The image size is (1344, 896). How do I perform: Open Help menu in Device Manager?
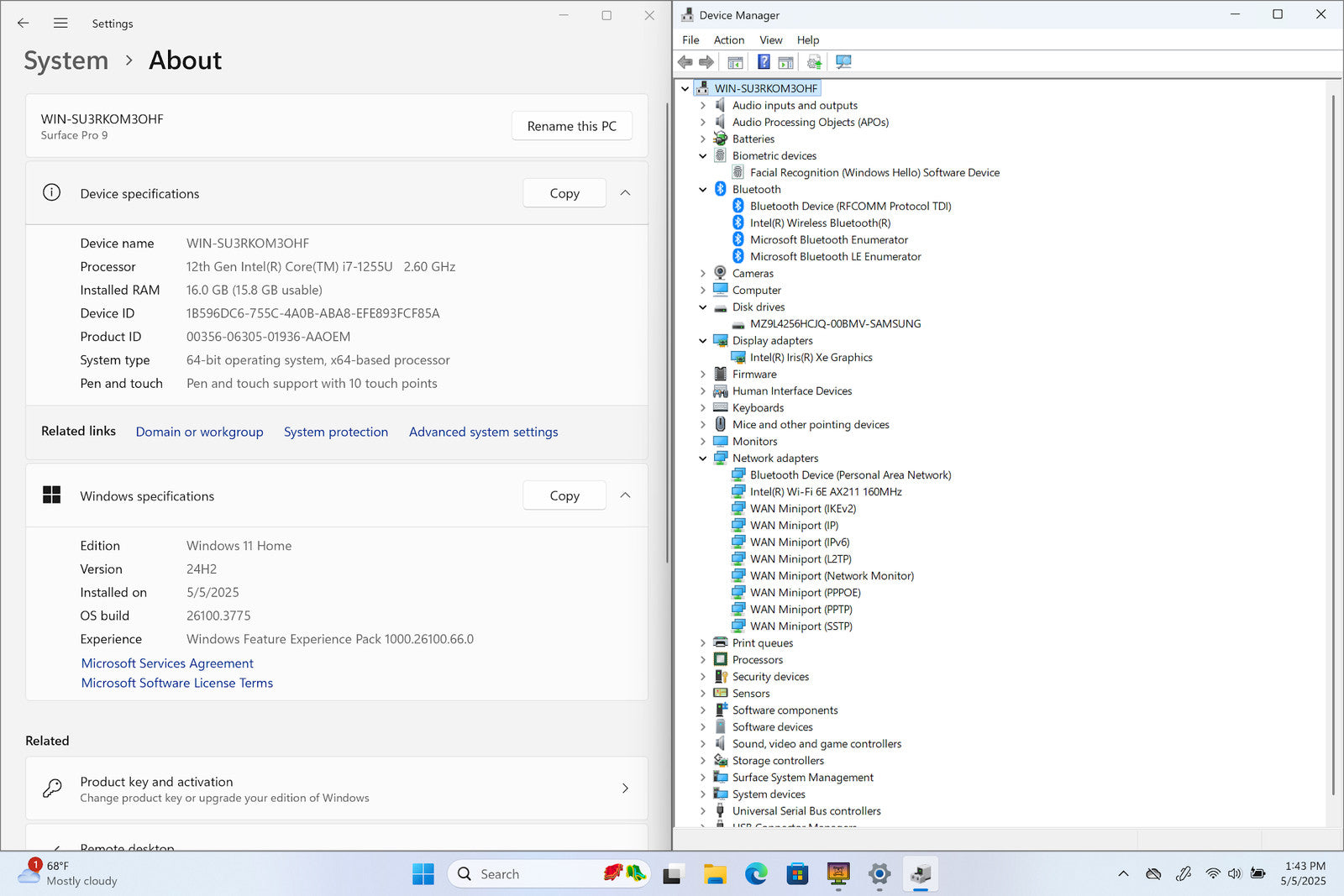click(x=808, y=39)
